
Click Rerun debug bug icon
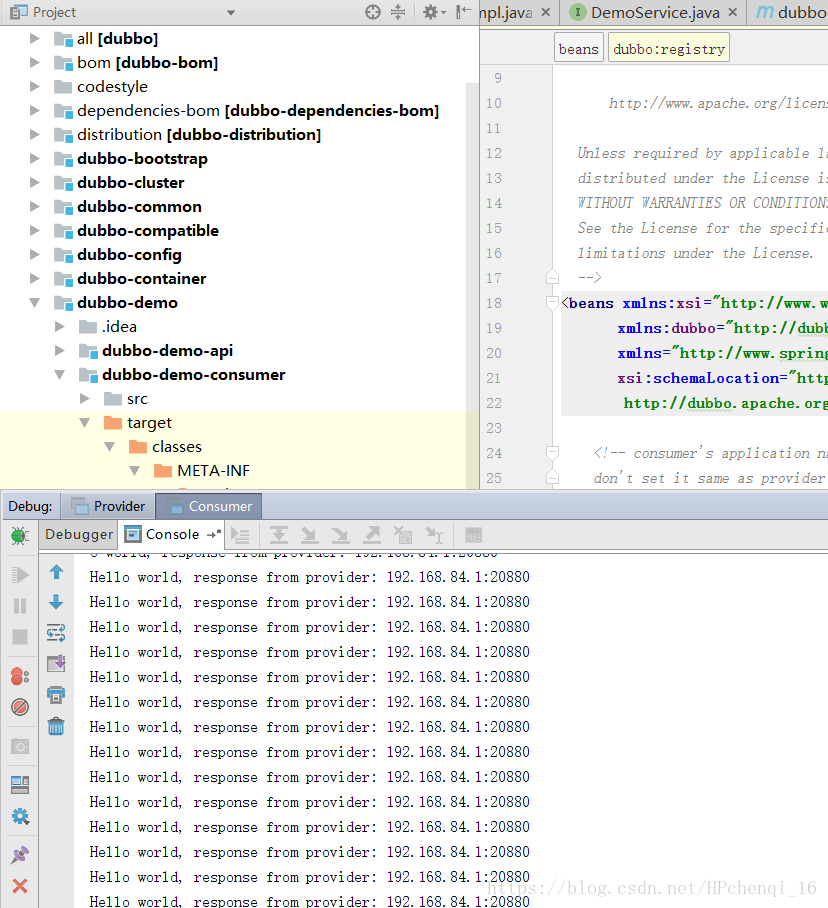(x=20, y=536)
